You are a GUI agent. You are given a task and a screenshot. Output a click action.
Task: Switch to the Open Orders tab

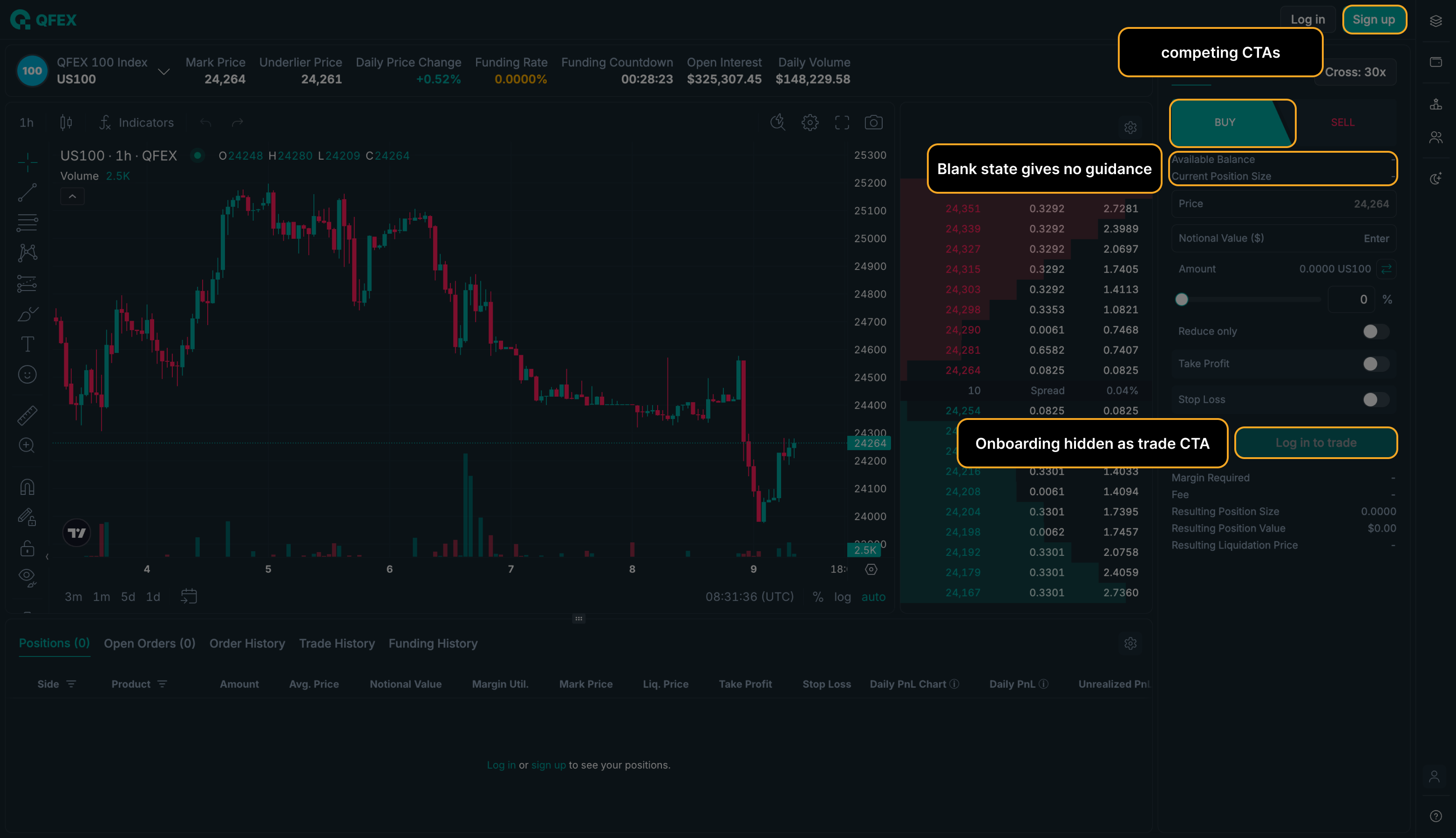point(149,643)
